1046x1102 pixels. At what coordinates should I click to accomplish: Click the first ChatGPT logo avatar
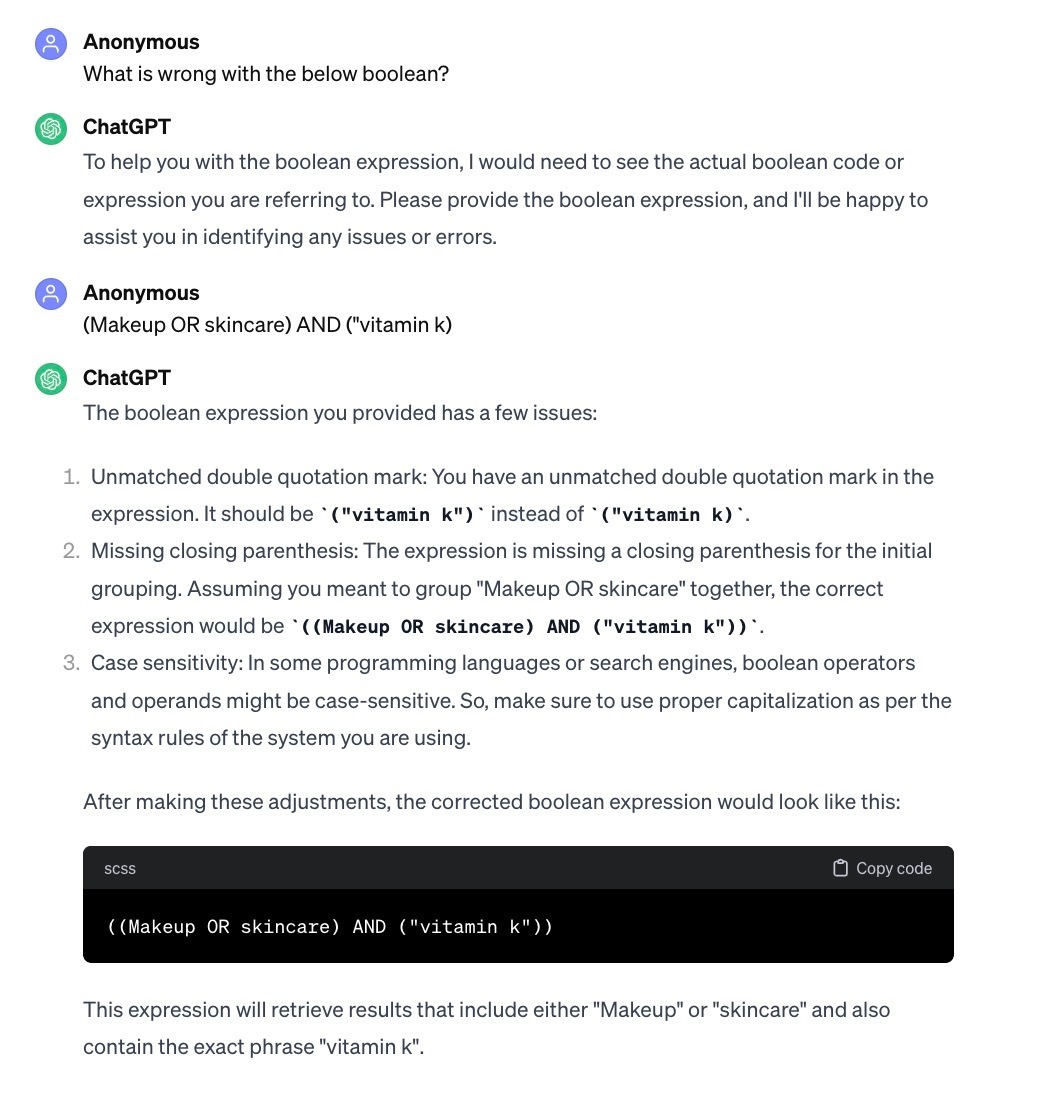point(51,129)
